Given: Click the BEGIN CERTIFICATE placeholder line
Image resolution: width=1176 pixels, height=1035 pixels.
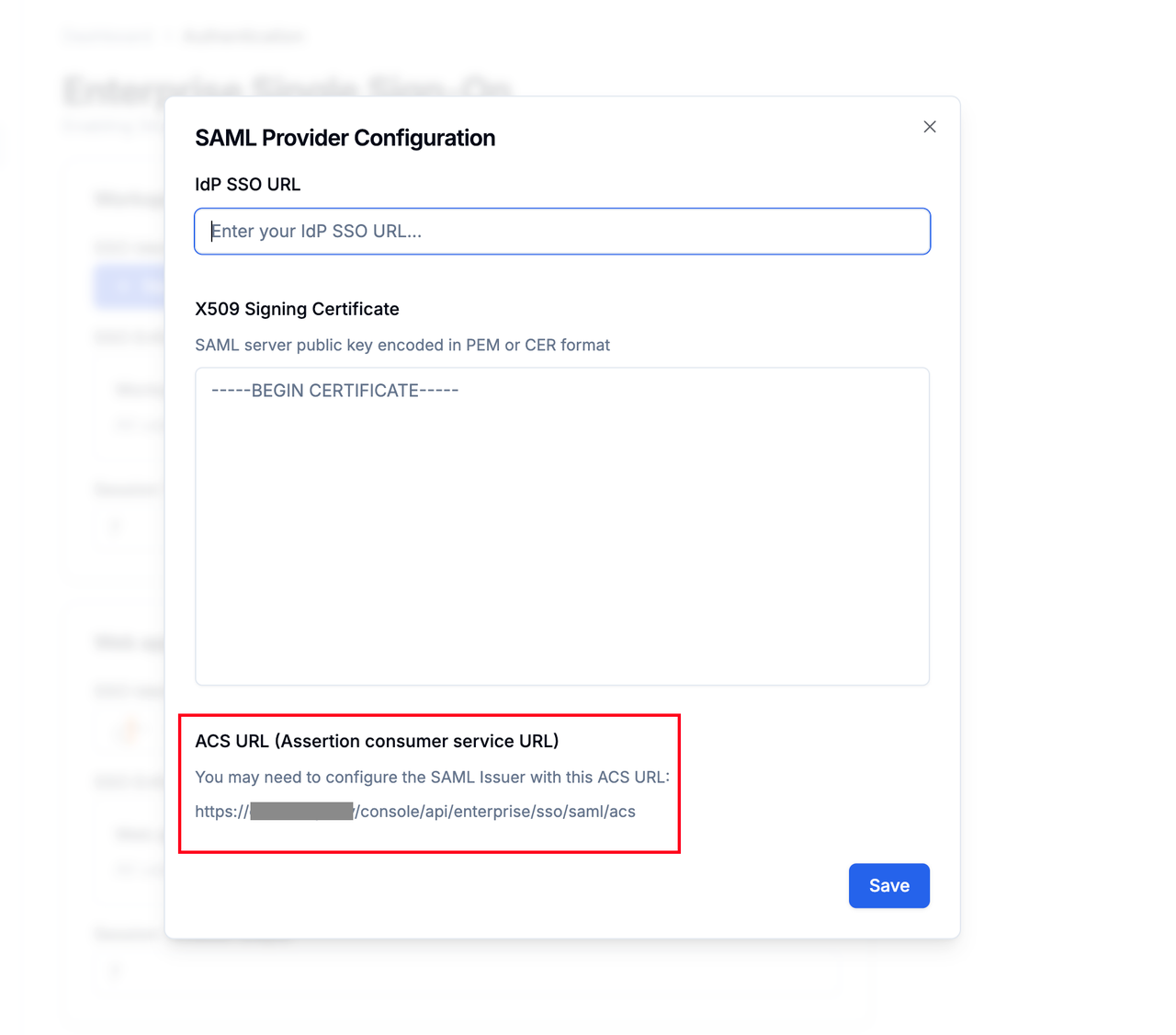Looking at the screenshot, I should pyautogui.click(x=335, y=391).
